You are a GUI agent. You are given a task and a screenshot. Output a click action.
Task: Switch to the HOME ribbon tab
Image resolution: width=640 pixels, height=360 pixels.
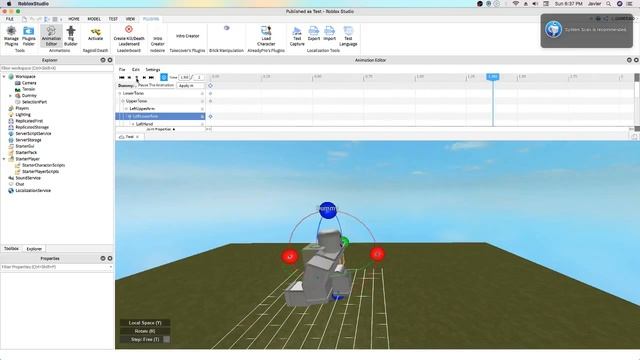click(74, 19)
